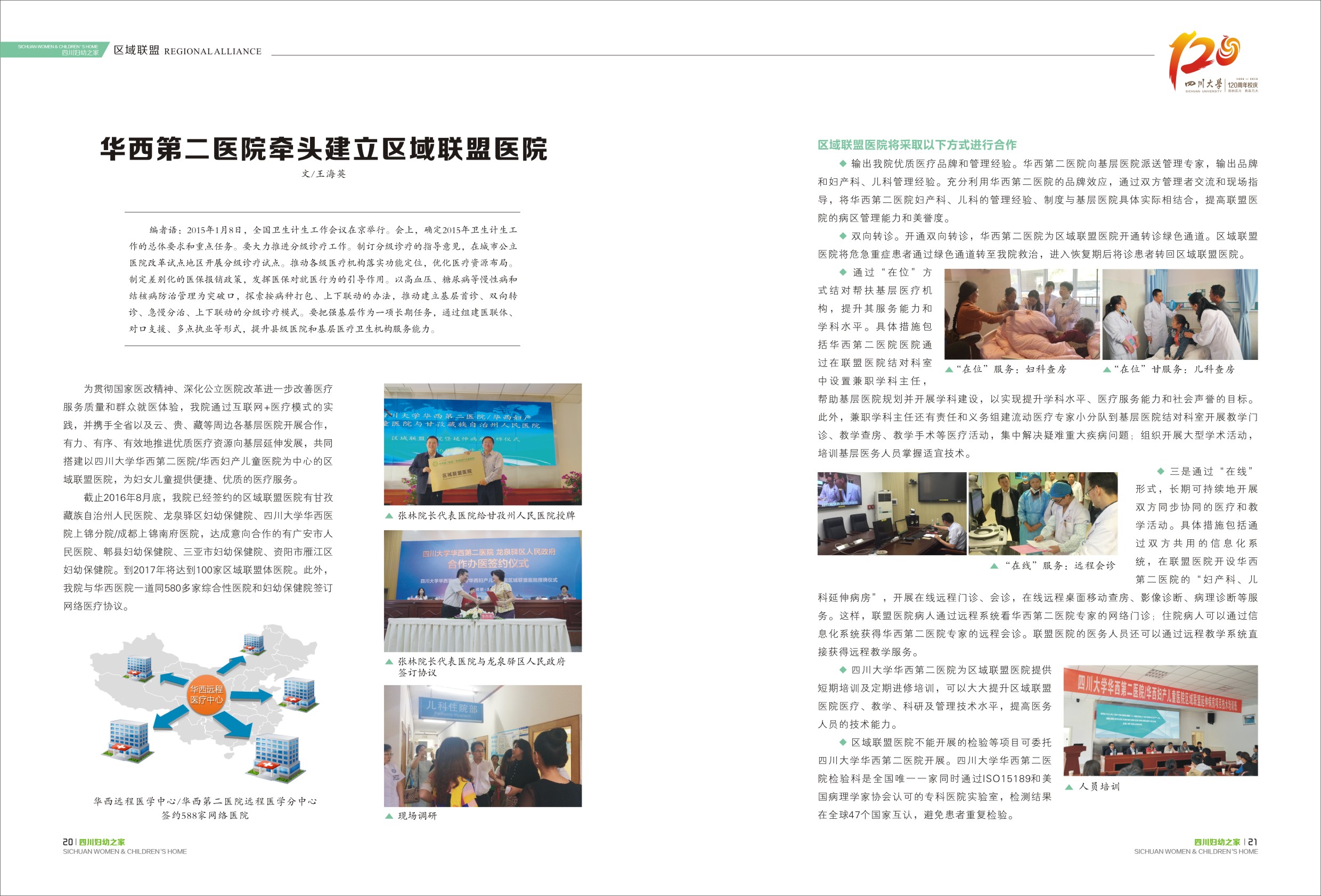Image resolution: width=1321 pixels, height=896 pixels.
Task: Click the caption 张林院长代表医院给甘孜州人民医院授牌
Action: [x=486, y=515]
